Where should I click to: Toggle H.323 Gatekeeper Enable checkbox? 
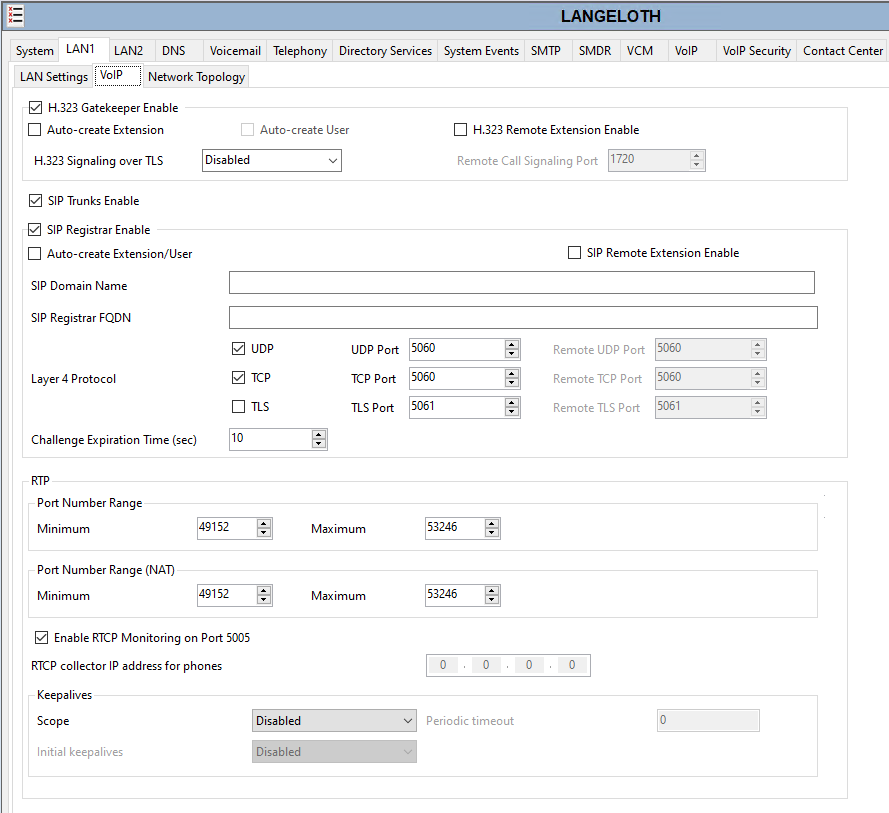pyautogui.click(x=35, y=108)
